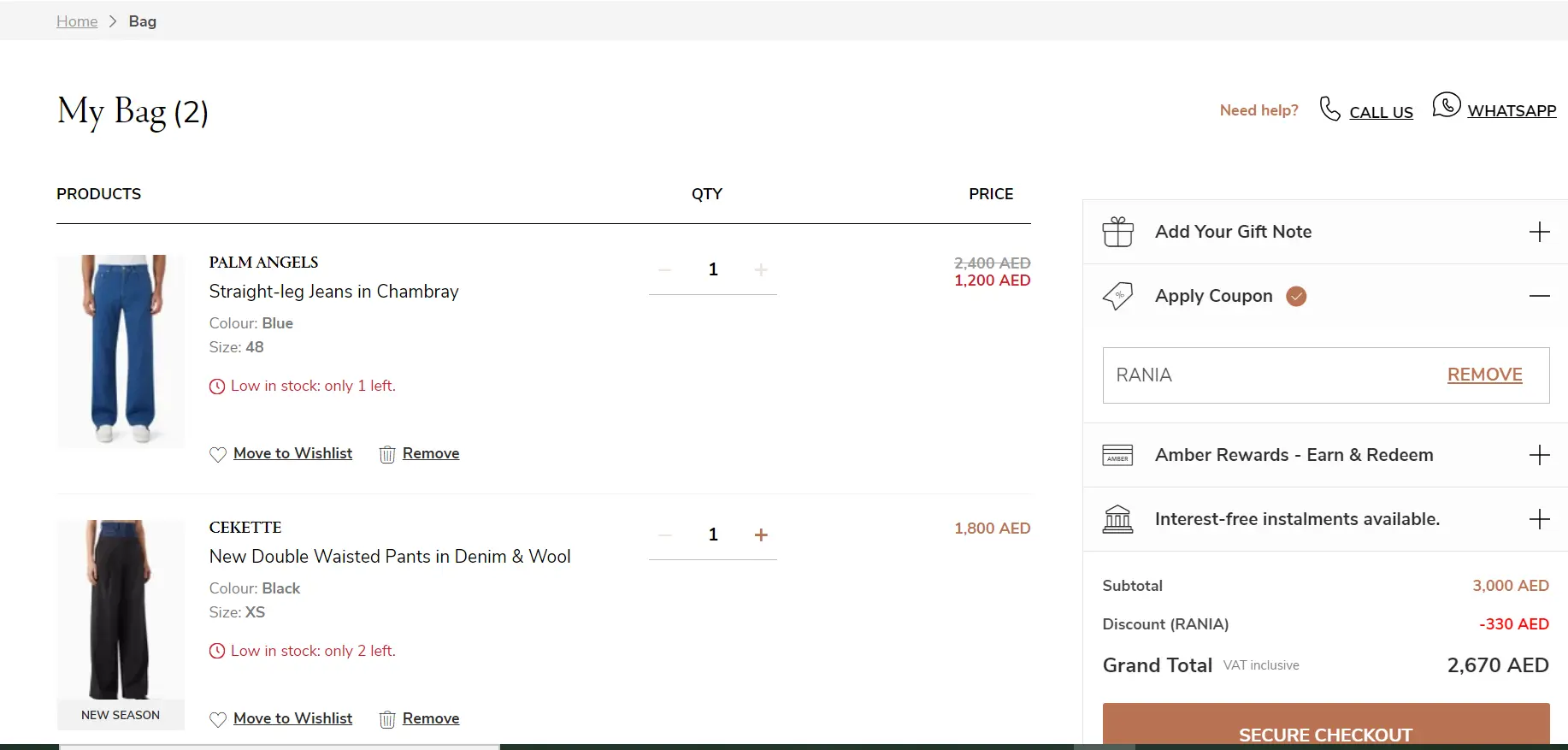The height and width of the screenshot is (750, 1568).
Task: Click the orange coupon applied checkmark
Action: coord(1296,296)
